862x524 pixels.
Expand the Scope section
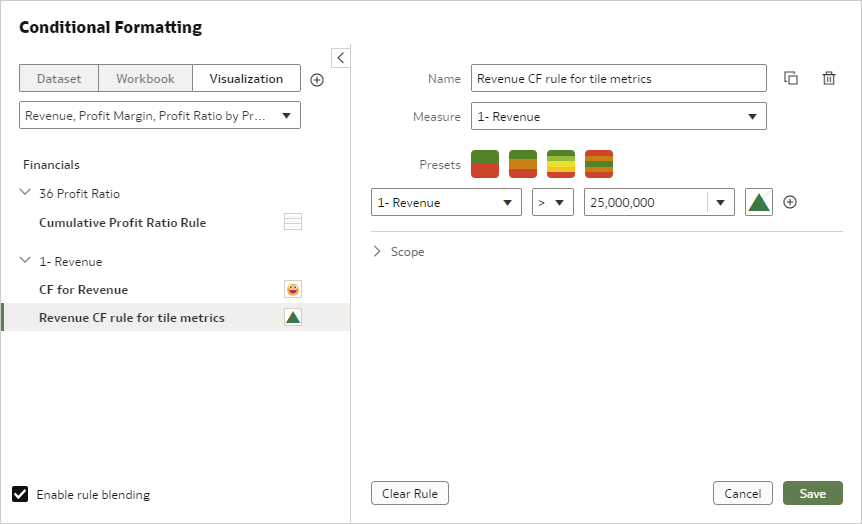point(377,252)
